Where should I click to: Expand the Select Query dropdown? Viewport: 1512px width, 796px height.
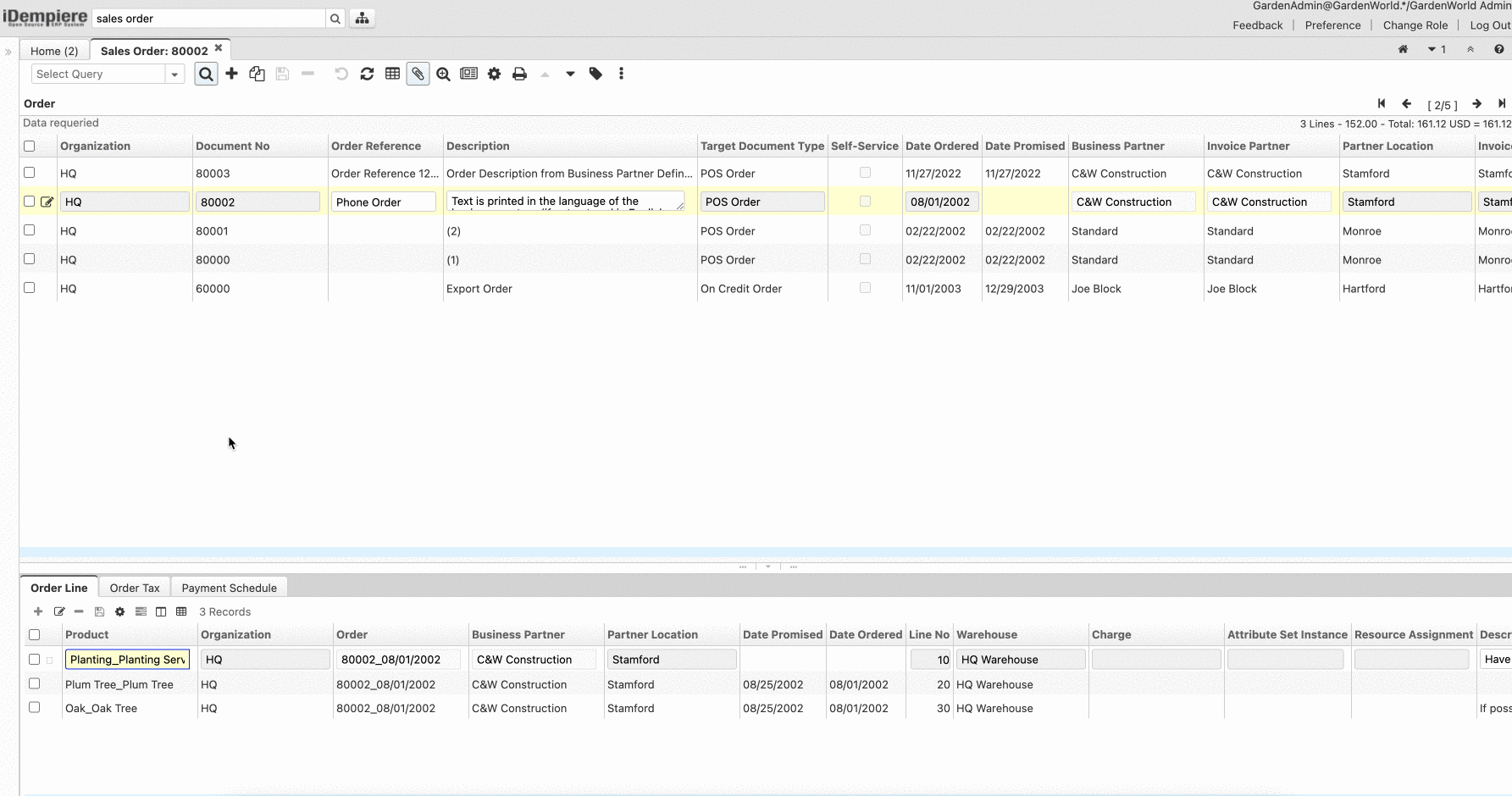point(174,75)
